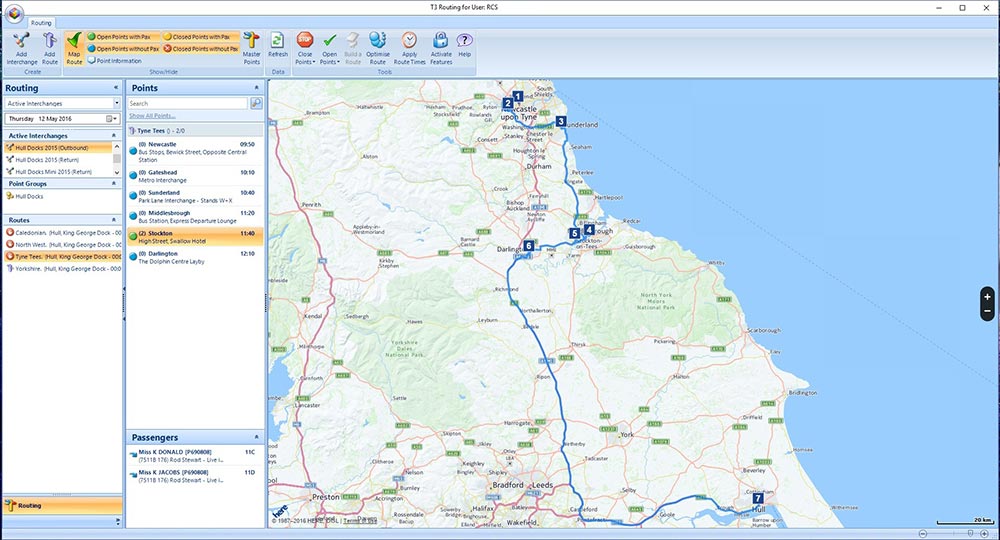Click the status bar zoom out button
Image resolution: width=1000 pixels, height=540 pixels.
[923, 534]
